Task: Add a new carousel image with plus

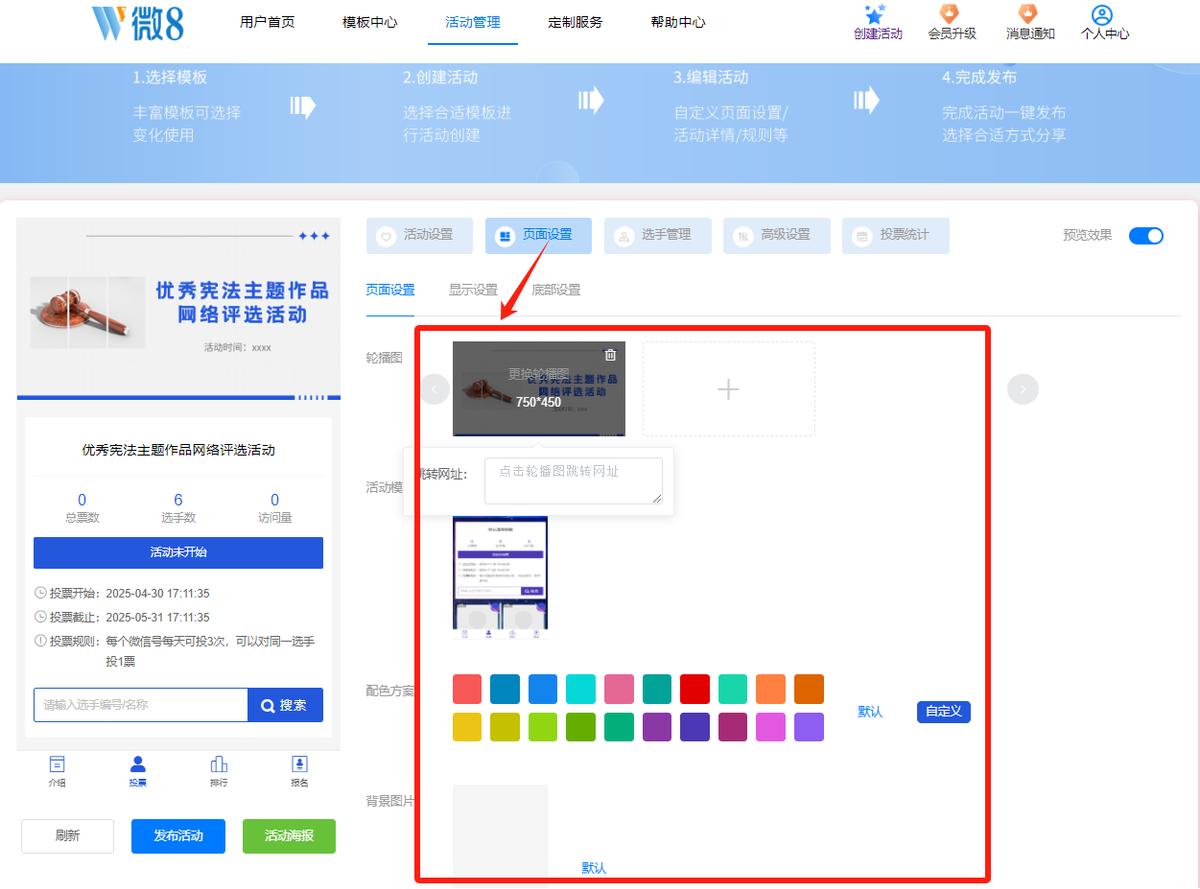Action: 729,389
